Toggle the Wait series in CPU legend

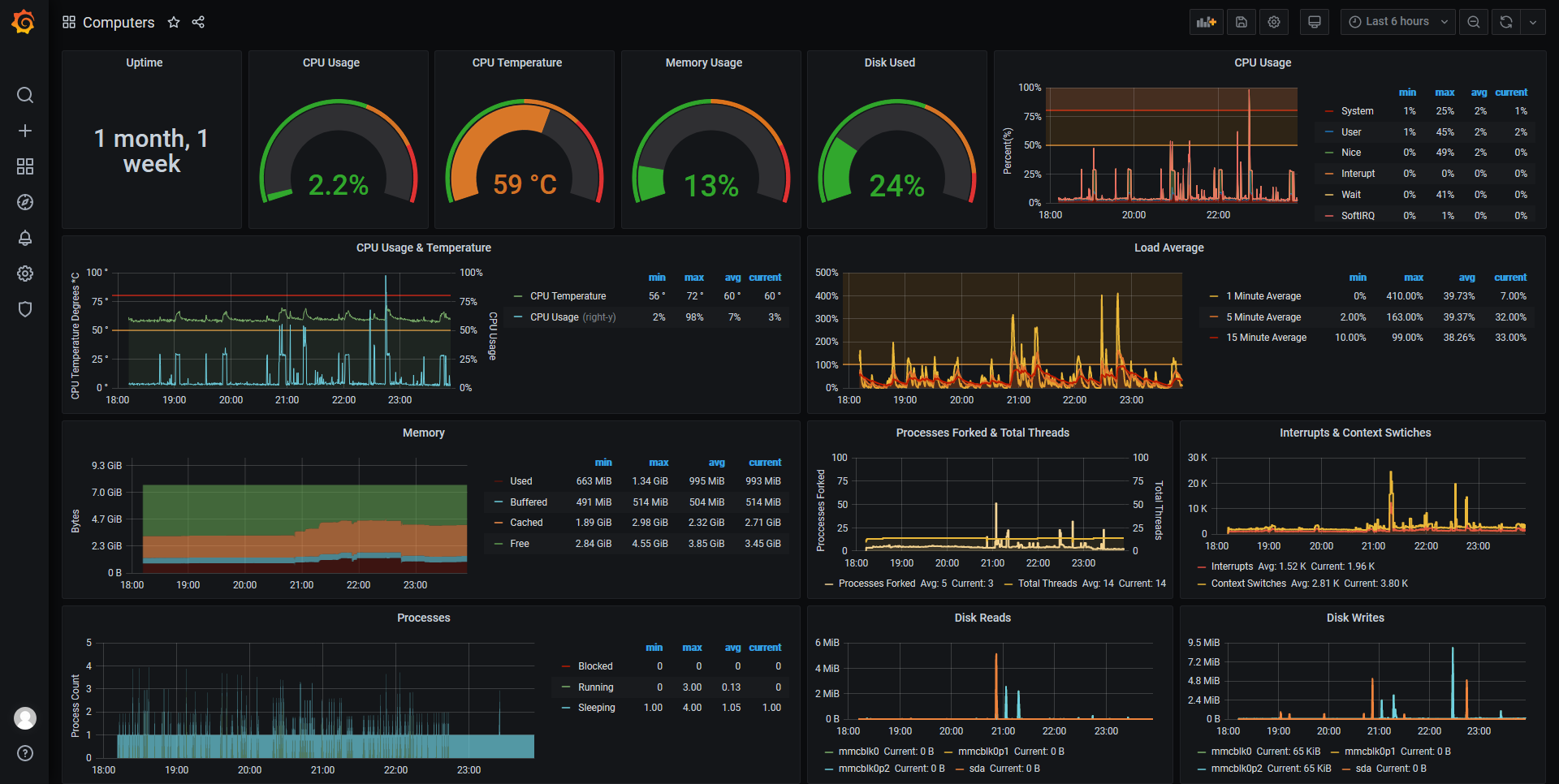point(1351,195)
